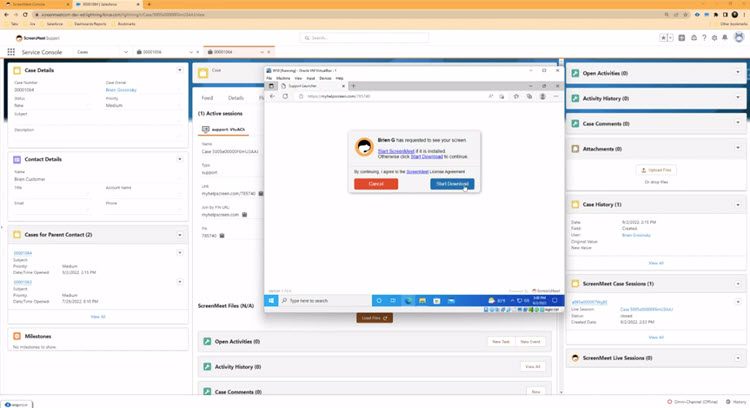Open Cases for Parent Contact menu arrow
This screenshot has height=408, width=750.
pyautogui.click(x=180, y=235)
